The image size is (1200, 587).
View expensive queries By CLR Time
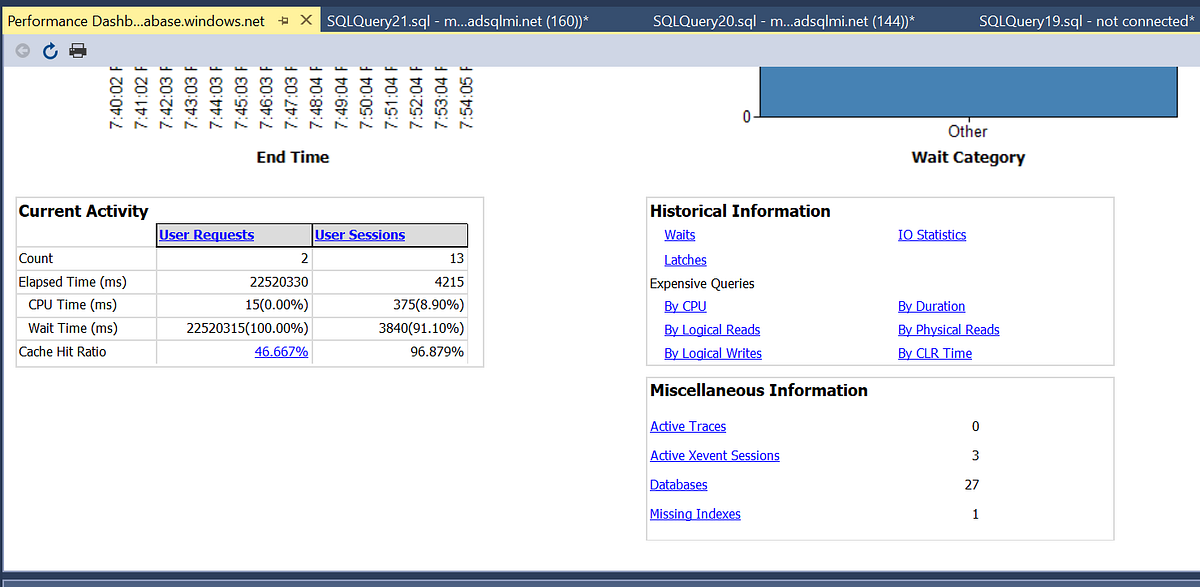935,353
